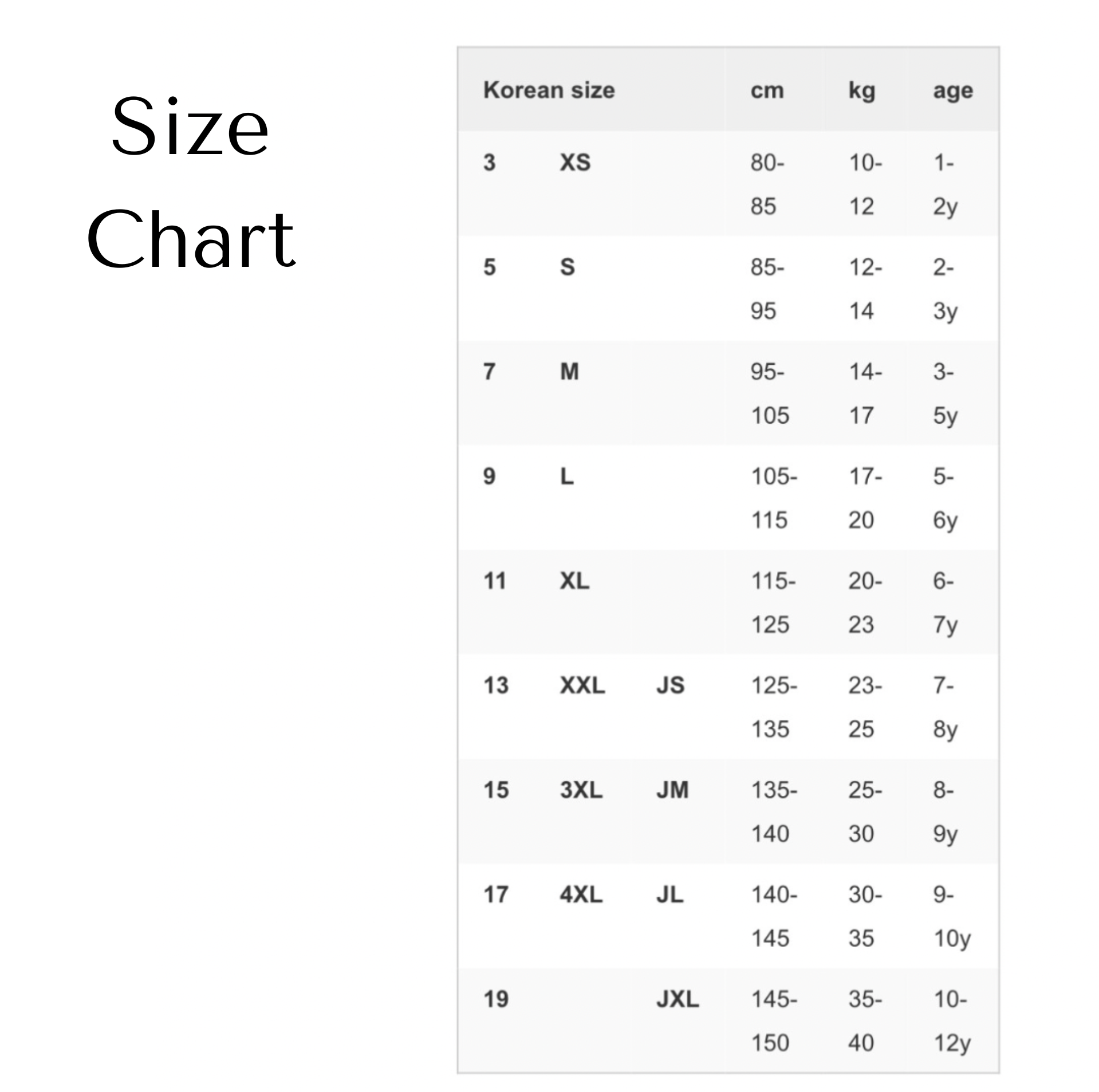Click Korean size number 19
The height and width of the screenshot is (1092, 1099).
(496, 999)
